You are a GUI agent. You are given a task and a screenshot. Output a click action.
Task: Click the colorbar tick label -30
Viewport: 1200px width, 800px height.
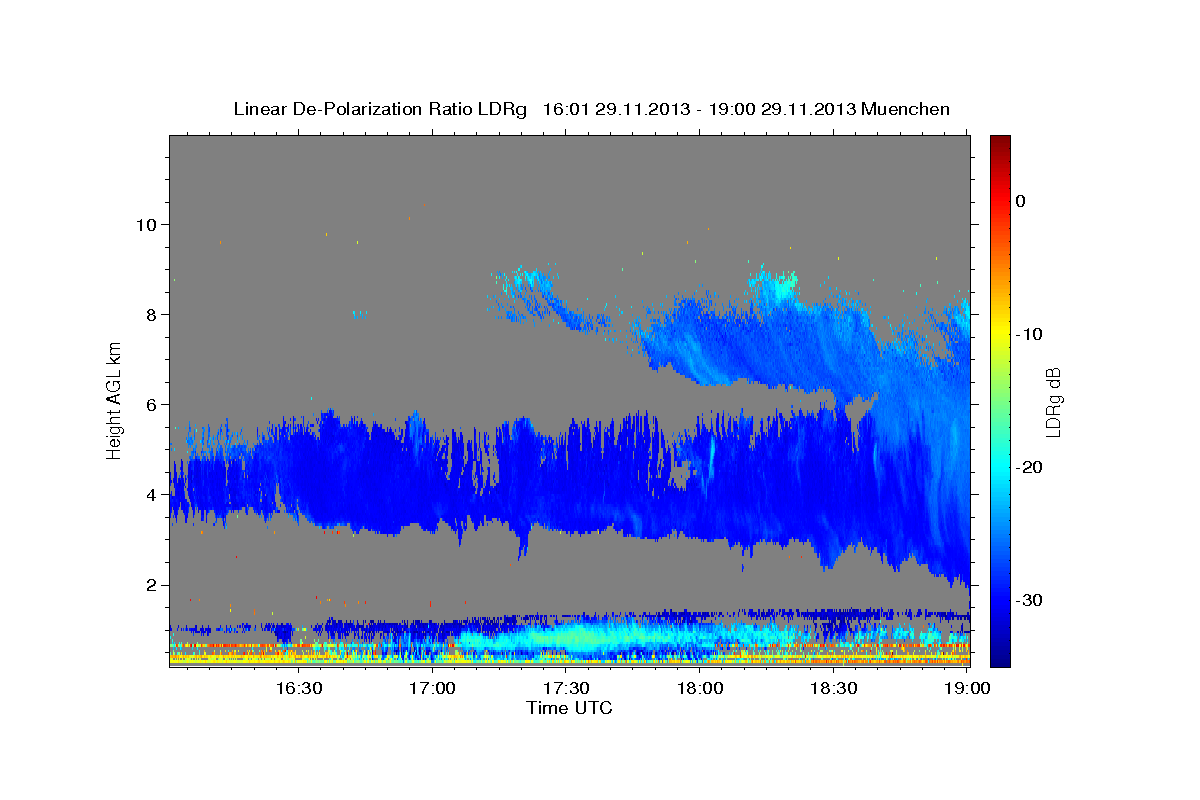click(x=1029, y=600)
